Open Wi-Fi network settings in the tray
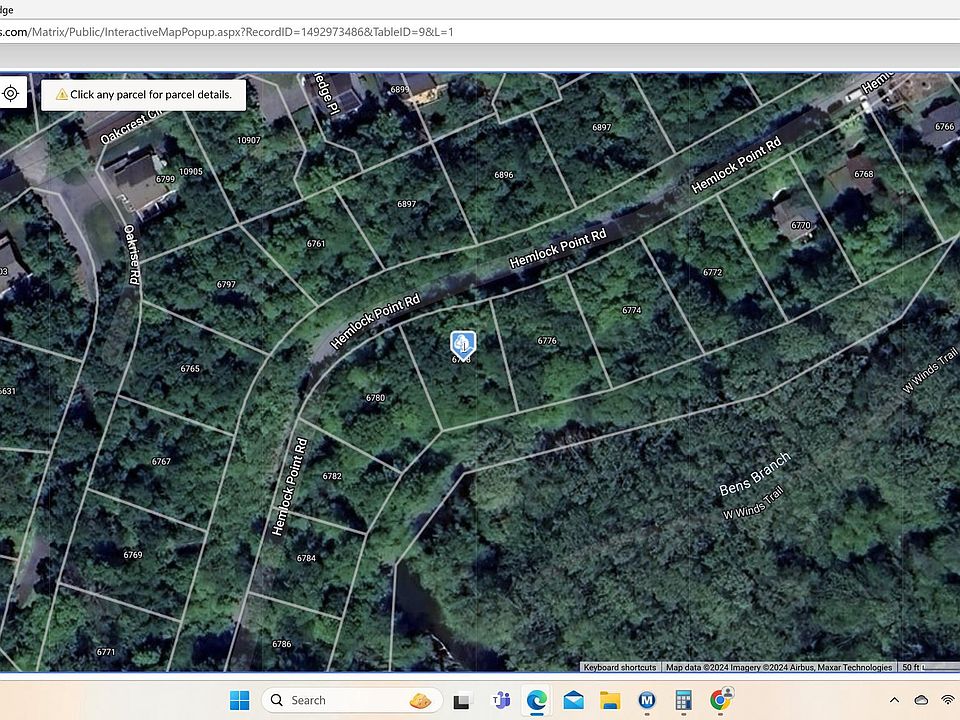The width and height of the screenshot is (960, 720). [x=948, y=700]
